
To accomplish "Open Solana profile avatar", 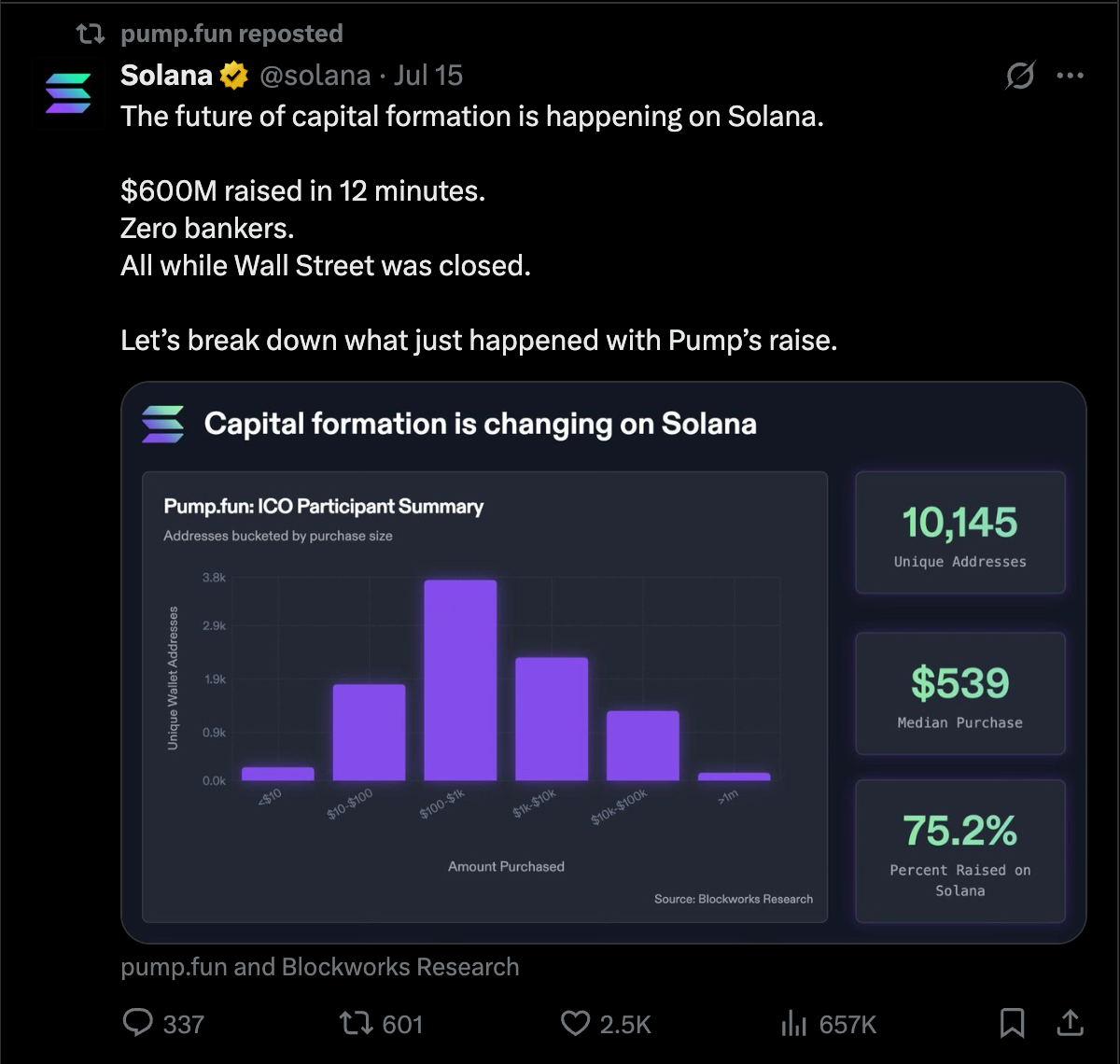I will pos(68,93).
